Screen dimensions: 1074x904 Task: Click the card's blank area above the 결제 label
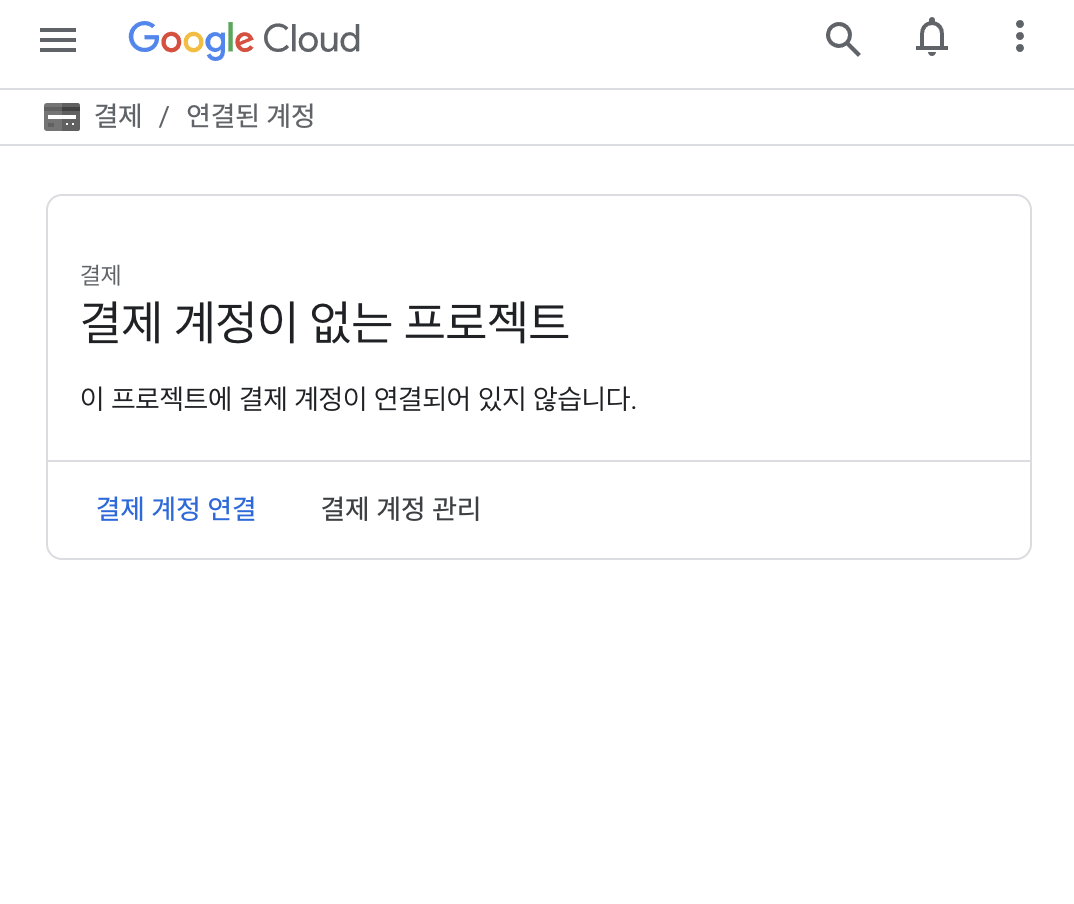[x=538, y=229]
